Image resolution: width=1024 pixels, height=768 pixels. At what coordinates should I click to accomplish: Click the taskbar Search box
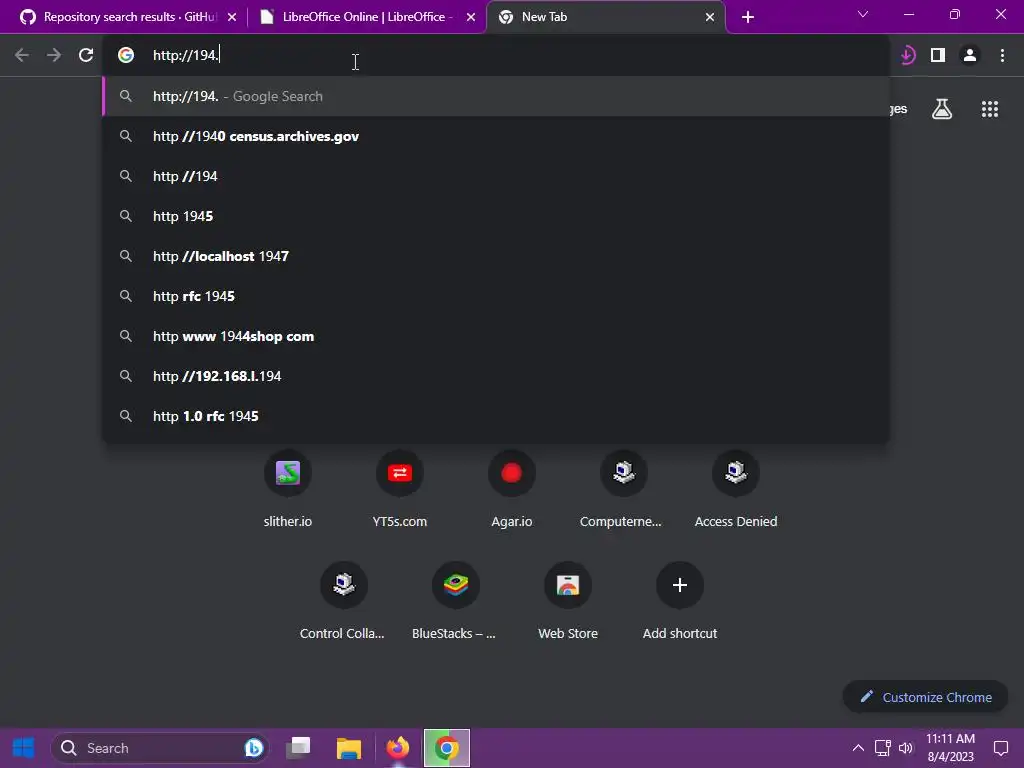(160, 748)
